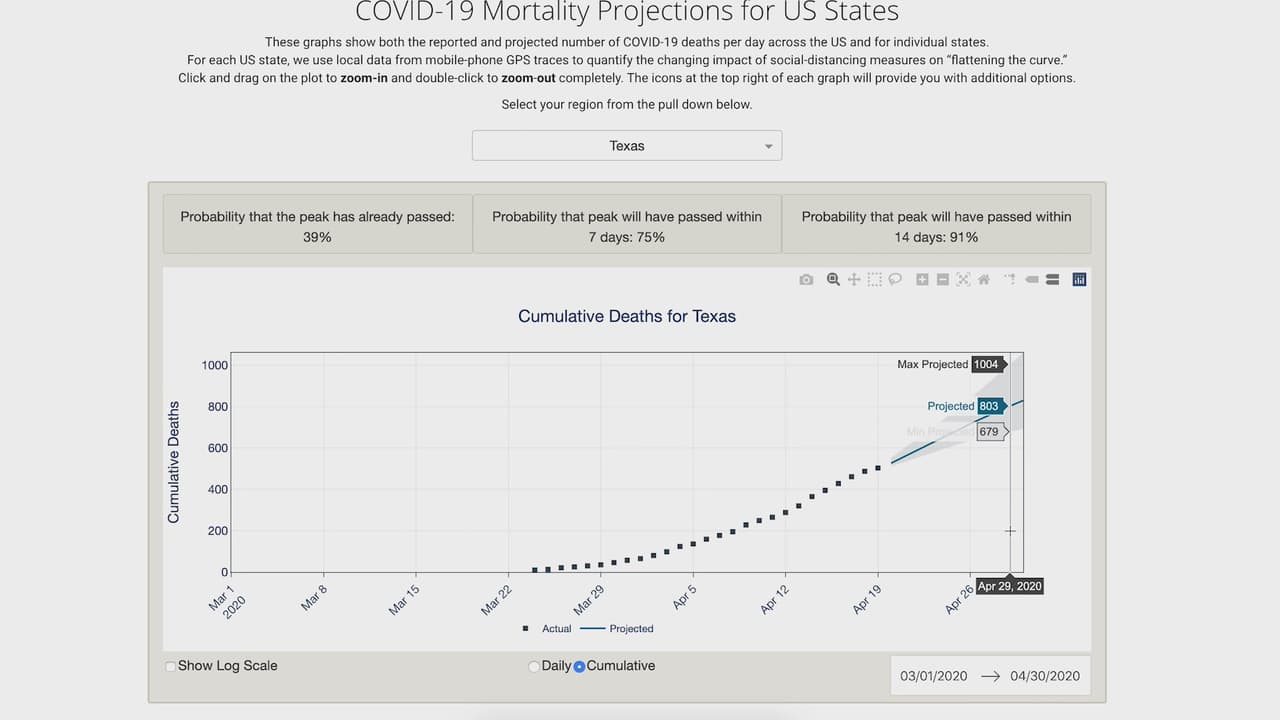Image resolution: width=1280 pixels, height=720 pixels.
Task: Activate the Box Select tool
Action: (875, 280)
